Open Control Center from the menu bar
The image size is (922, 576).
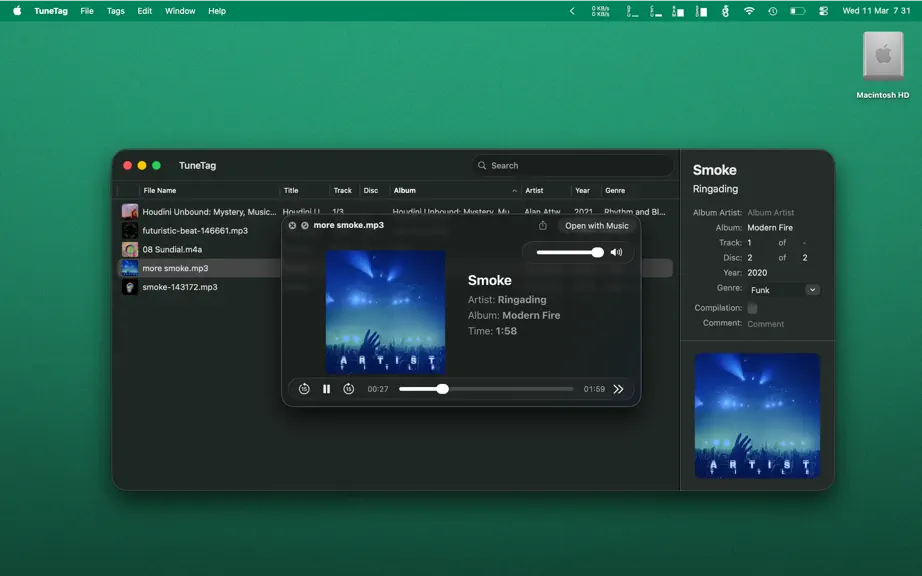click(x=823, y=11)
